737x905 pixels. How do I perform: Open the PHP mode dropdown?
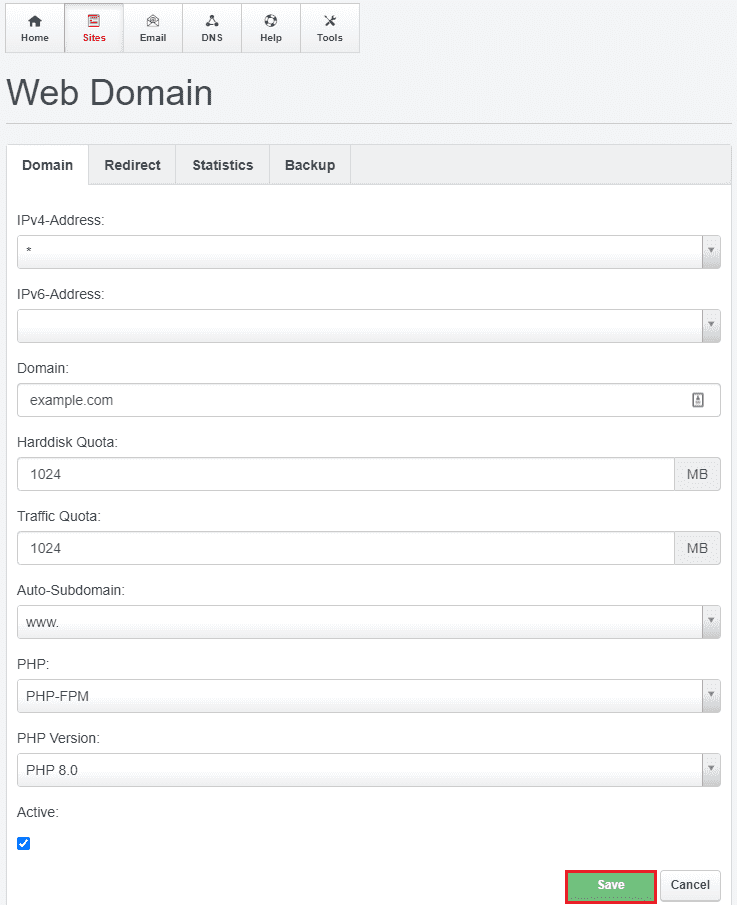tap(368, 696)
